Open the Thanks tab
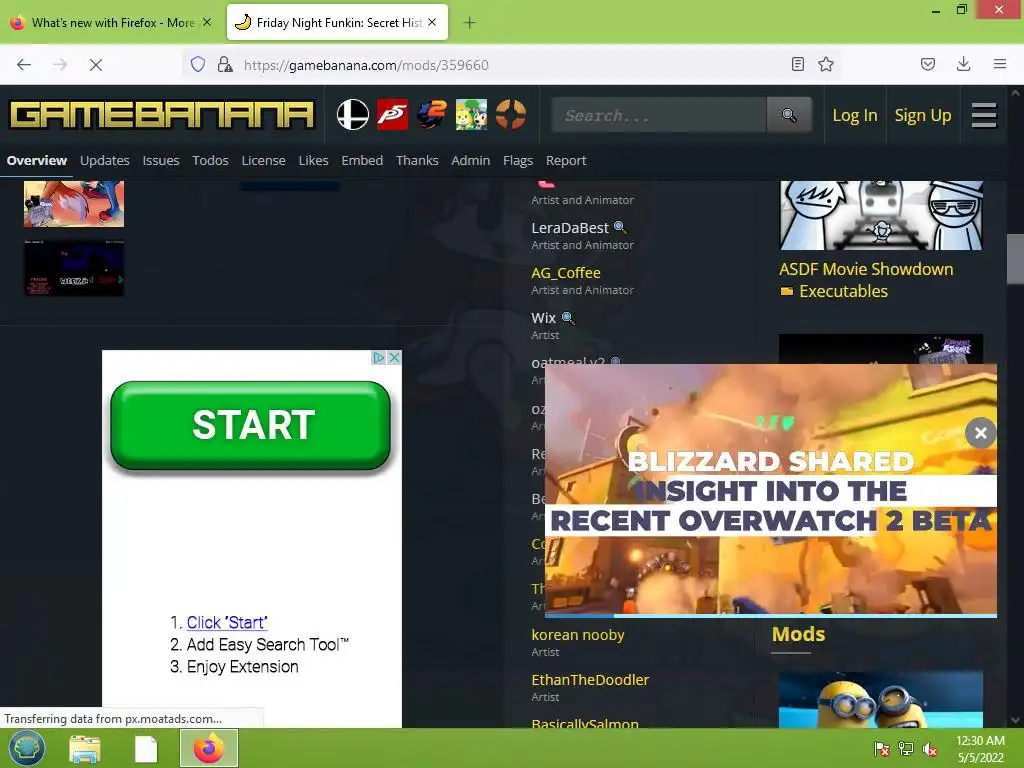Screen dimensions: 1024x768 [x=417, y=161]
